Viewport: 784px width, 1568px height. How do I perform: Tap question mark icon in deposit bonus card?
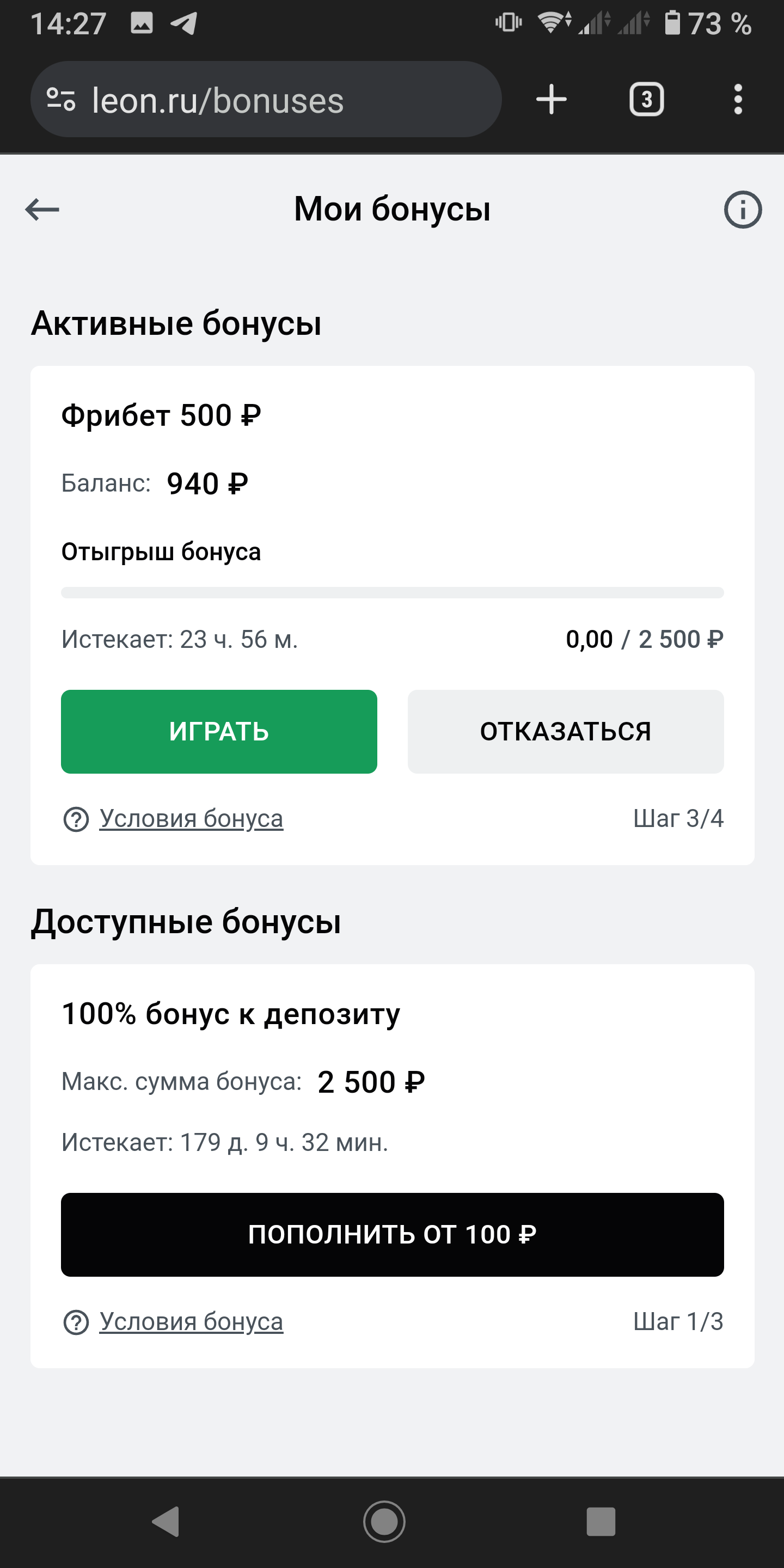[76, 1322]
